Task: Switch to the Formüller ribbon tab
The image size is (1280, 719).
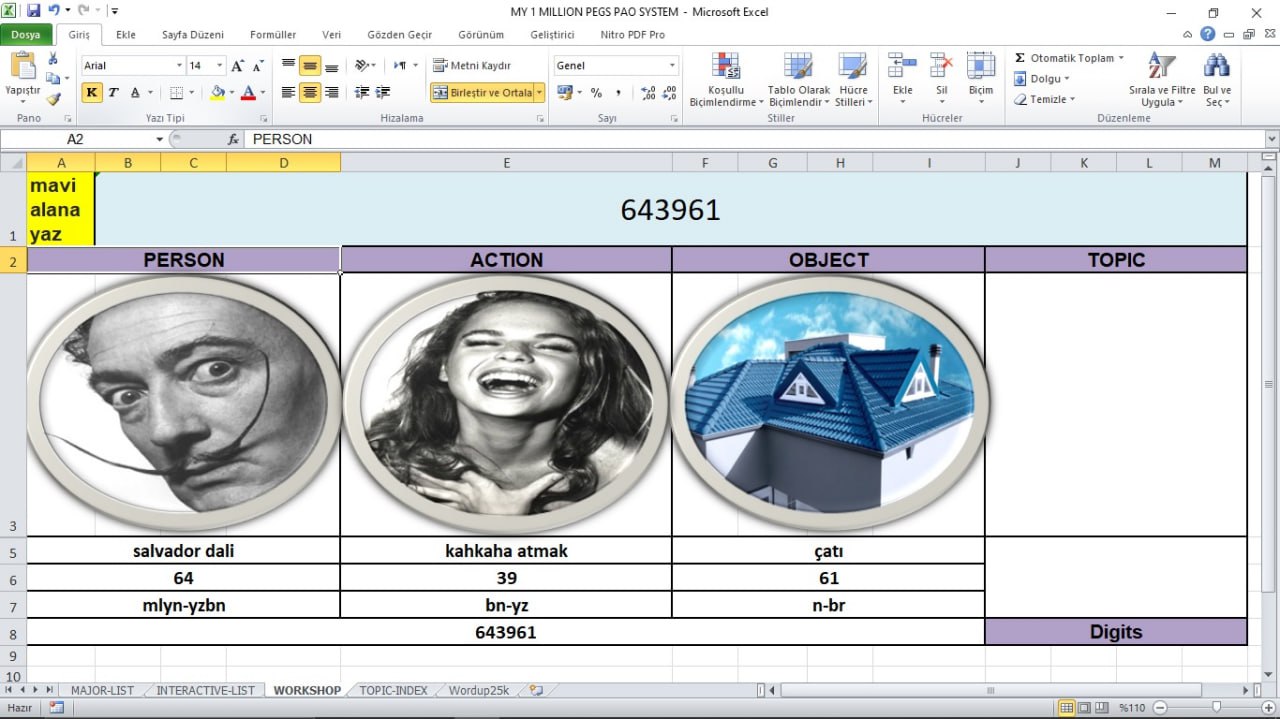Action: [x=272, y=34]
